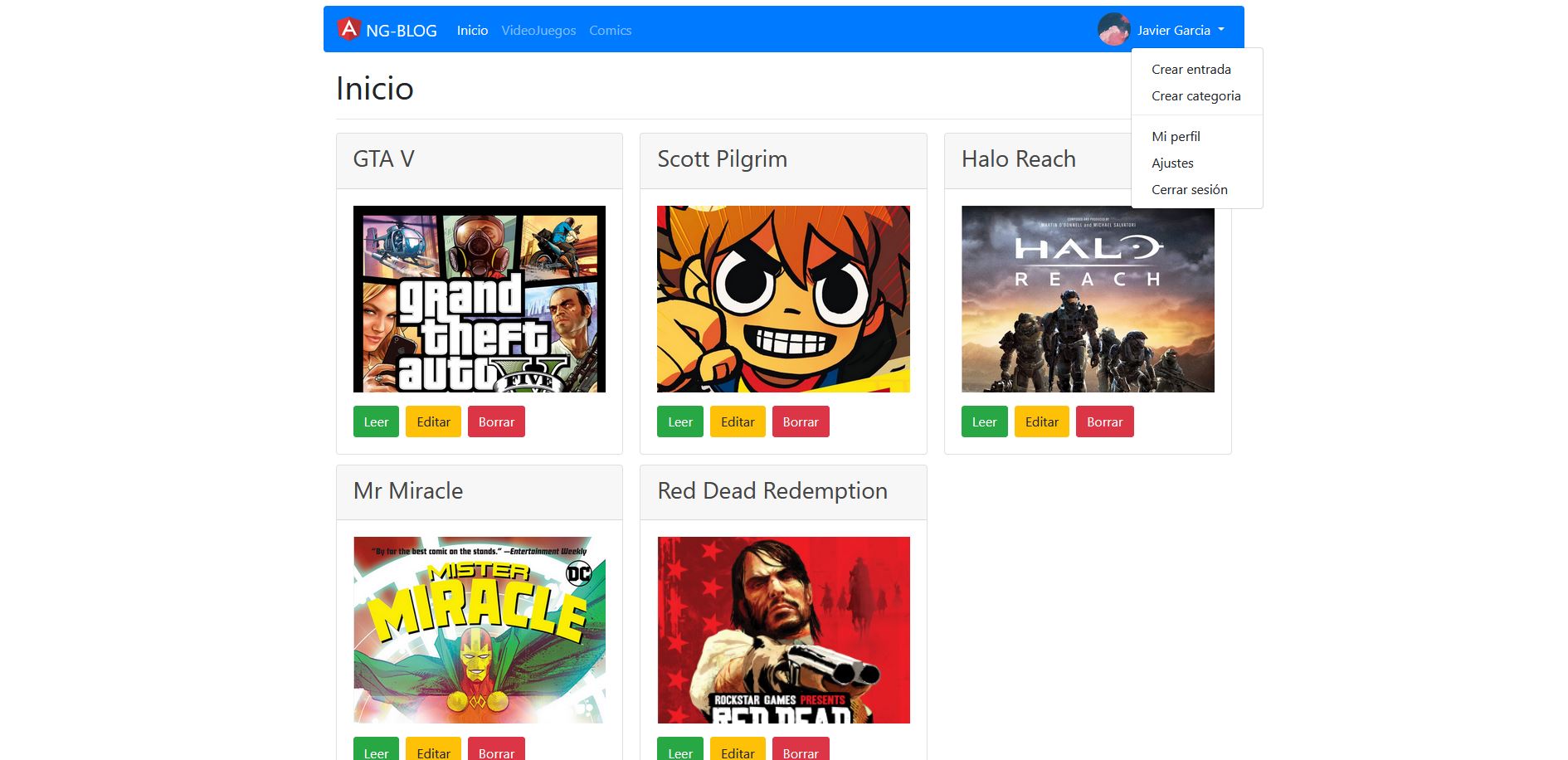Click the Halo Reach card title
The height and width of the screenshot is (760, 1568).
[x=1019, y=159]
